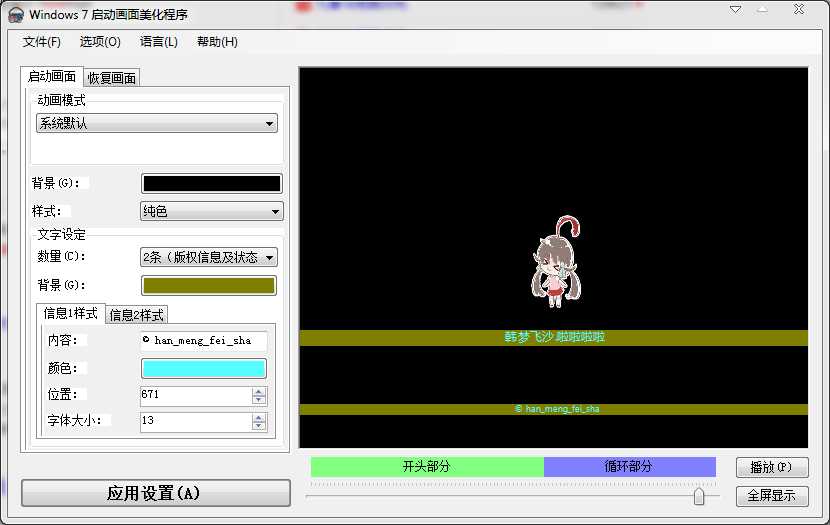The width and height of the screenshot is (830, 525).
Task: Select the 信息2样式 tab
Action: pyautogui.click(x=137, y=315)
